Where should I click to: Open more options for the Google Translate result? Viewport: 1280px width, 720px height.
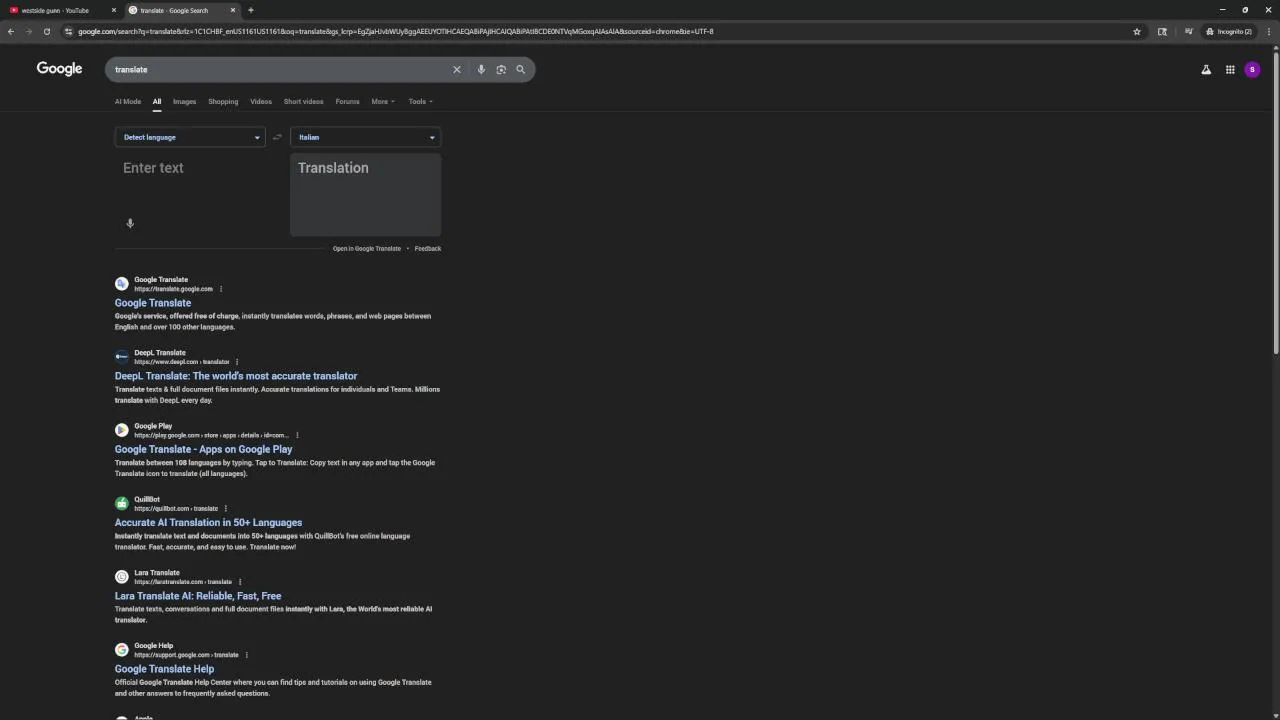tap(221, 289)
